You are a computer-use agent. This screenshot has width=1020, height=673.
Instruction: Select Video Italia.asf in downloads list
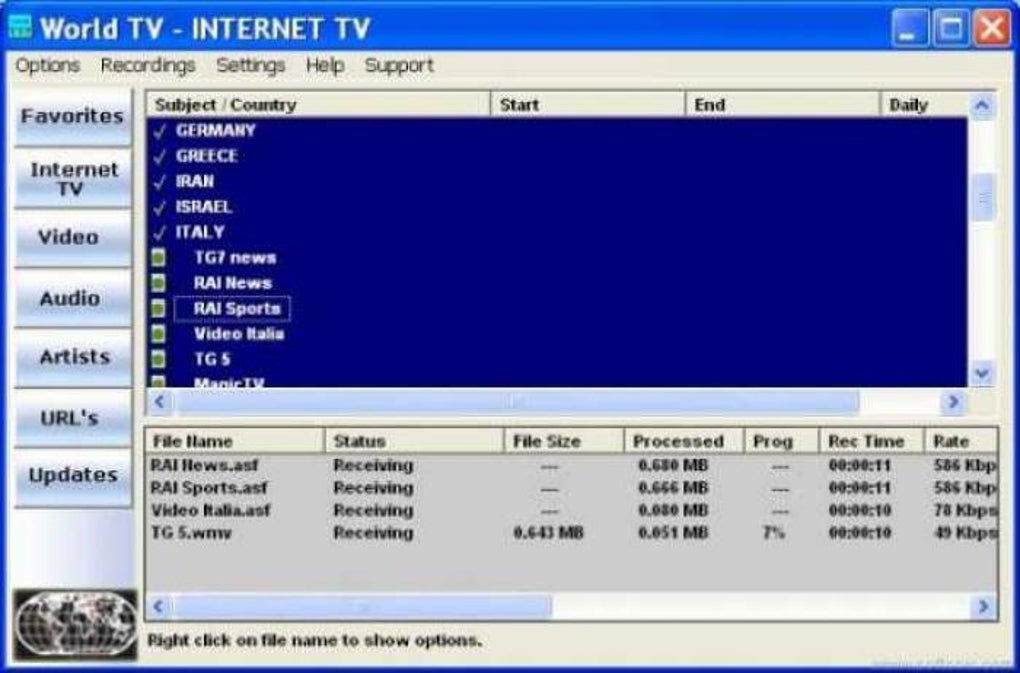210,510
